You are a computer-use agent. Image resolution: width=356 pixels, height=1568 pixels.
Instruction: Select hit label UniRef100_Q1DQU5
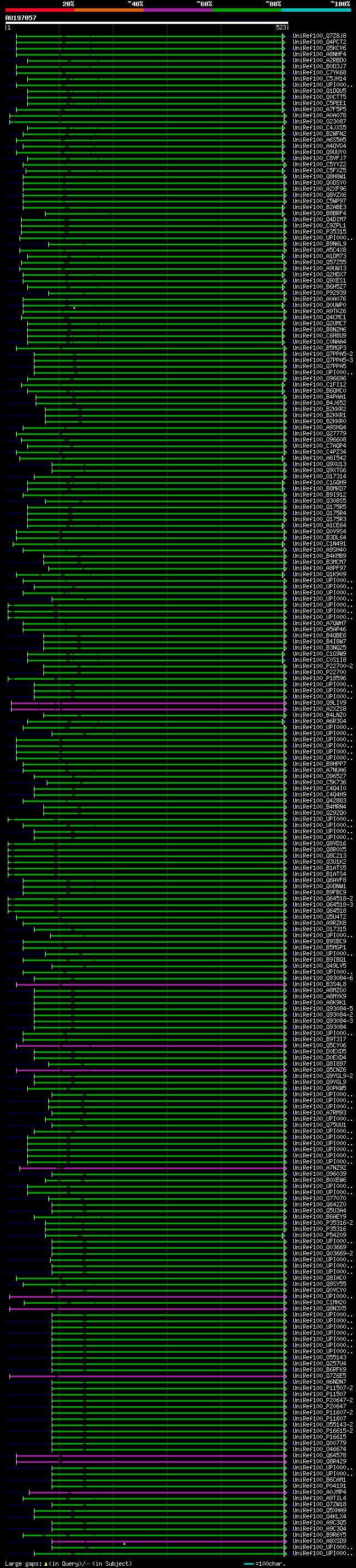(319, 91)
